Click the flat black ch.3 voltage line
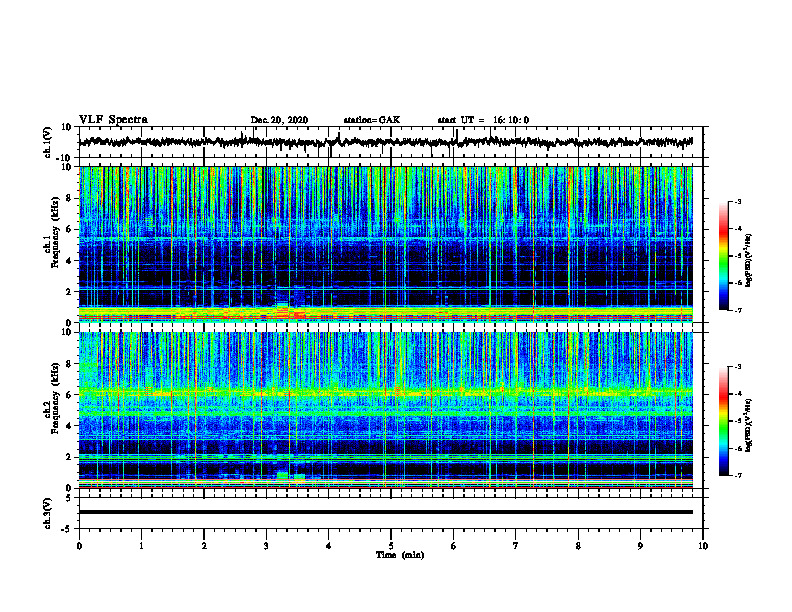792x612 pixels. point(385,512)
